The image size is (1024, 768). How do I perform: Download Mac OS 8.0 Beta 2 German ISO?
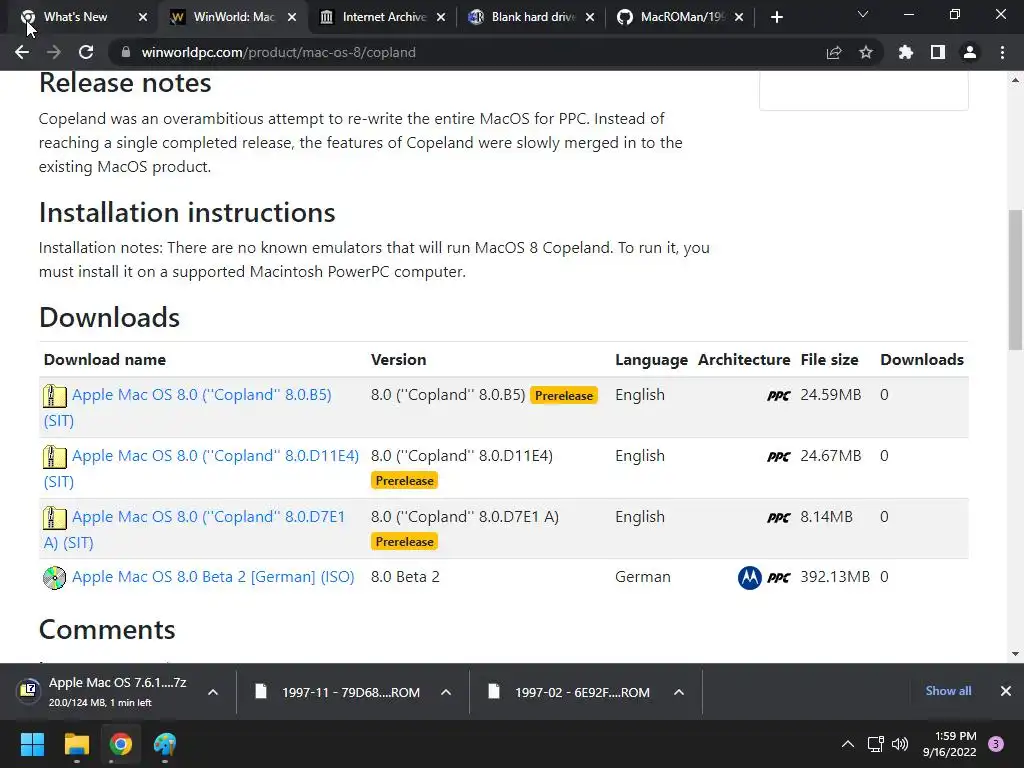point(213,577)
